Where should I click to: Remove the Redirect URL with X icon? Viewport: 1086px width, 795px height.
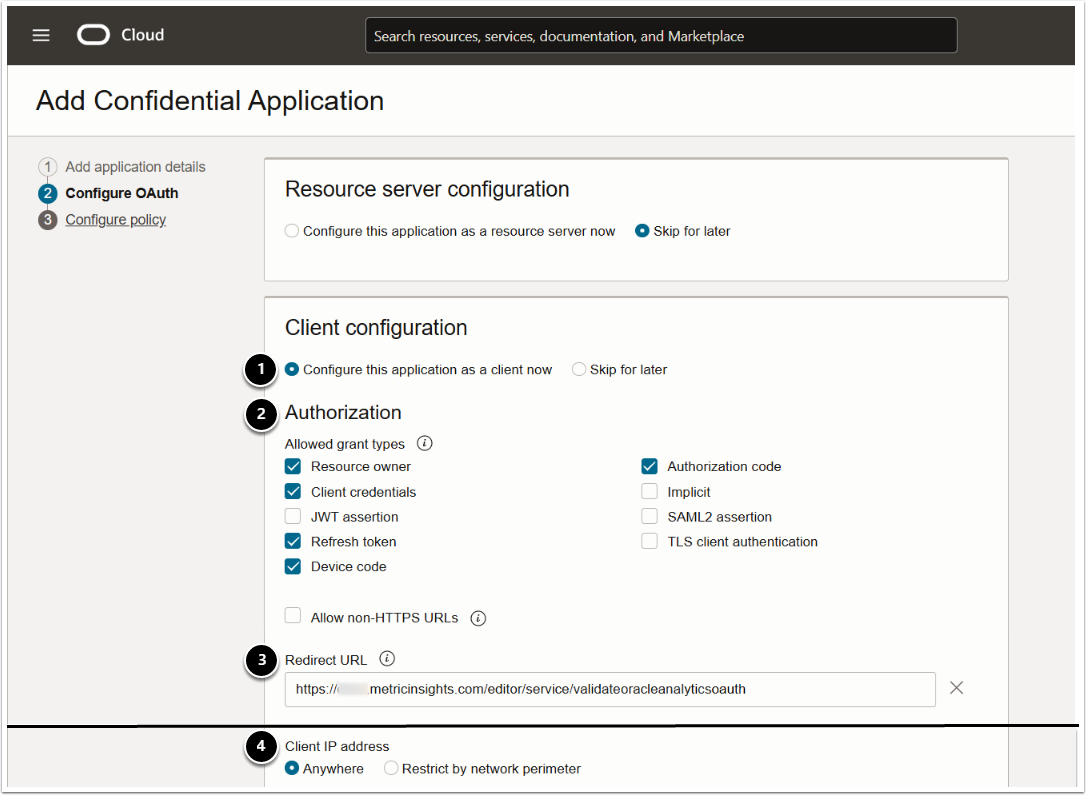click(x=956, y=688)
